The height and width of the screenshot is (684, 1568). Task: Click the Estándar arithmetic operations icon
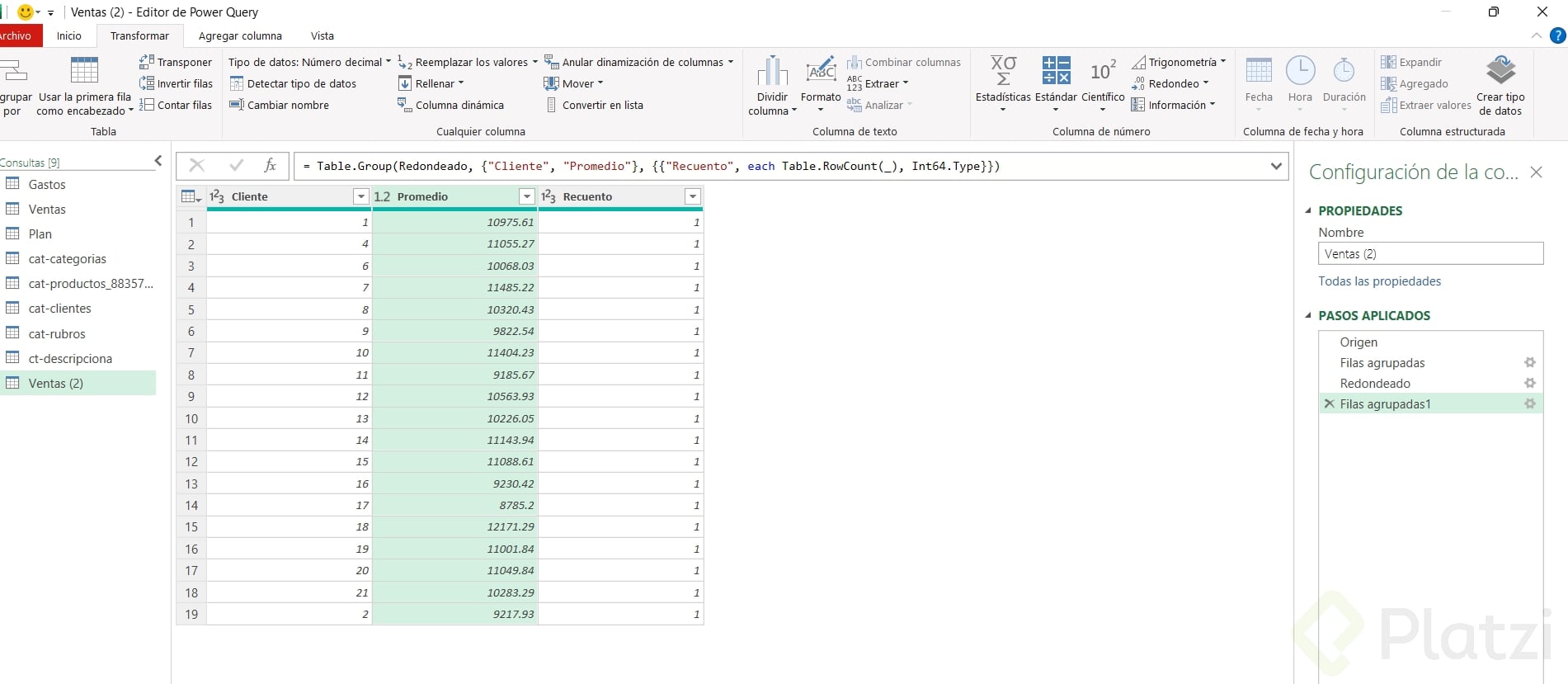pos(1056,71)
